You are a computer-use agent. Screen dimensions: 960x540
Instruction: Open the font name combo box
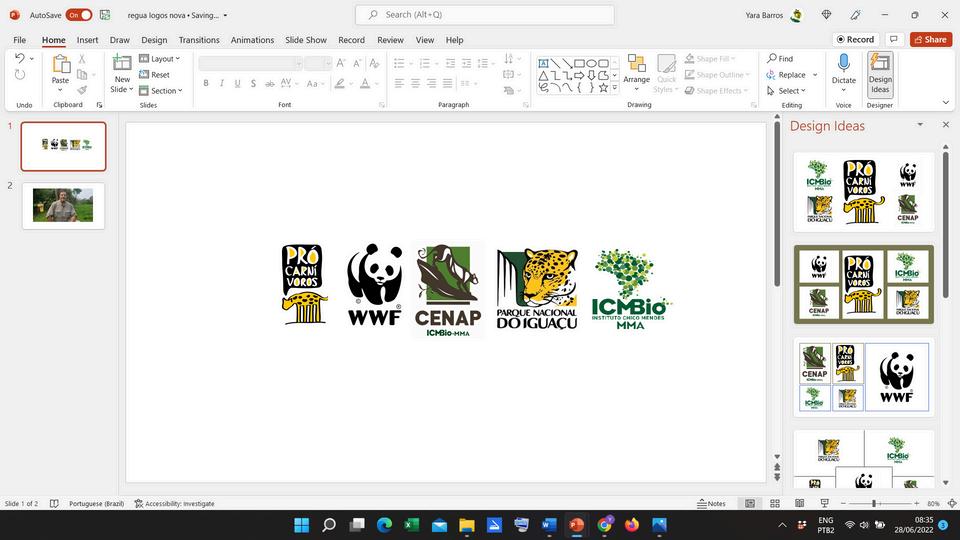tap(250, 63)
